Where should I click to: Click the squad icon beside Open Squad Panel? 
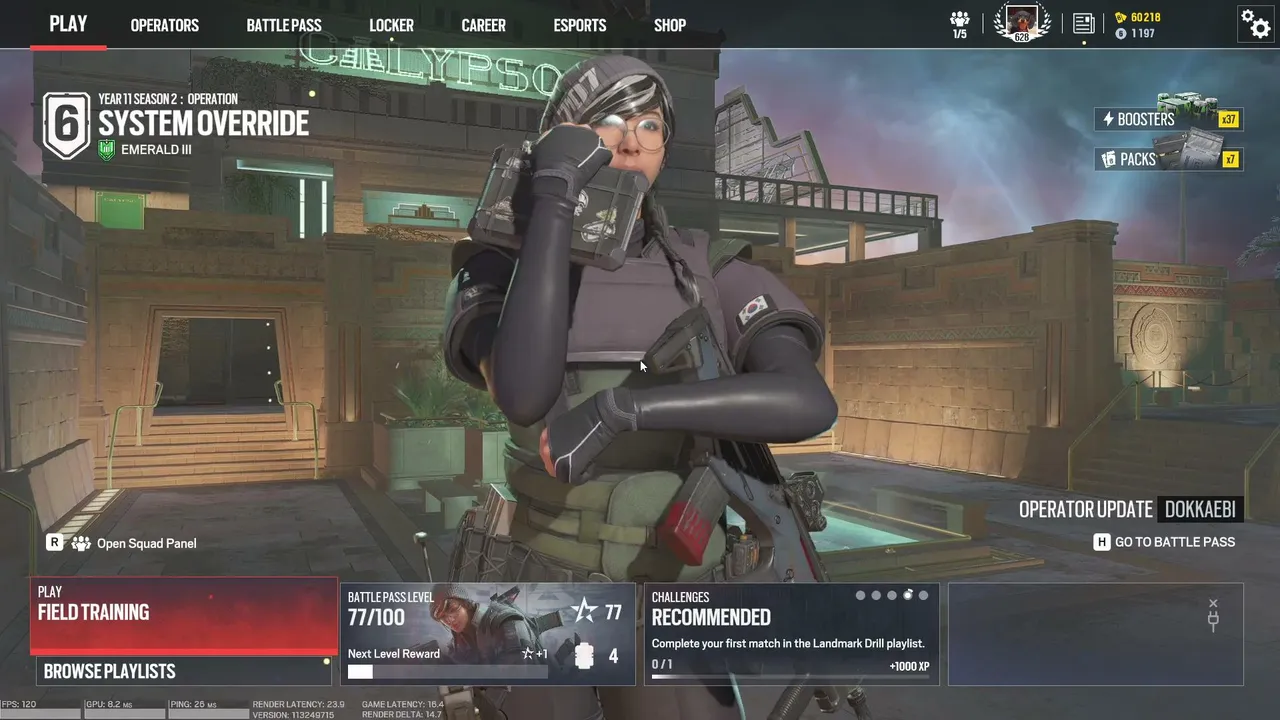pyautogui.click(x=81, y=543)
